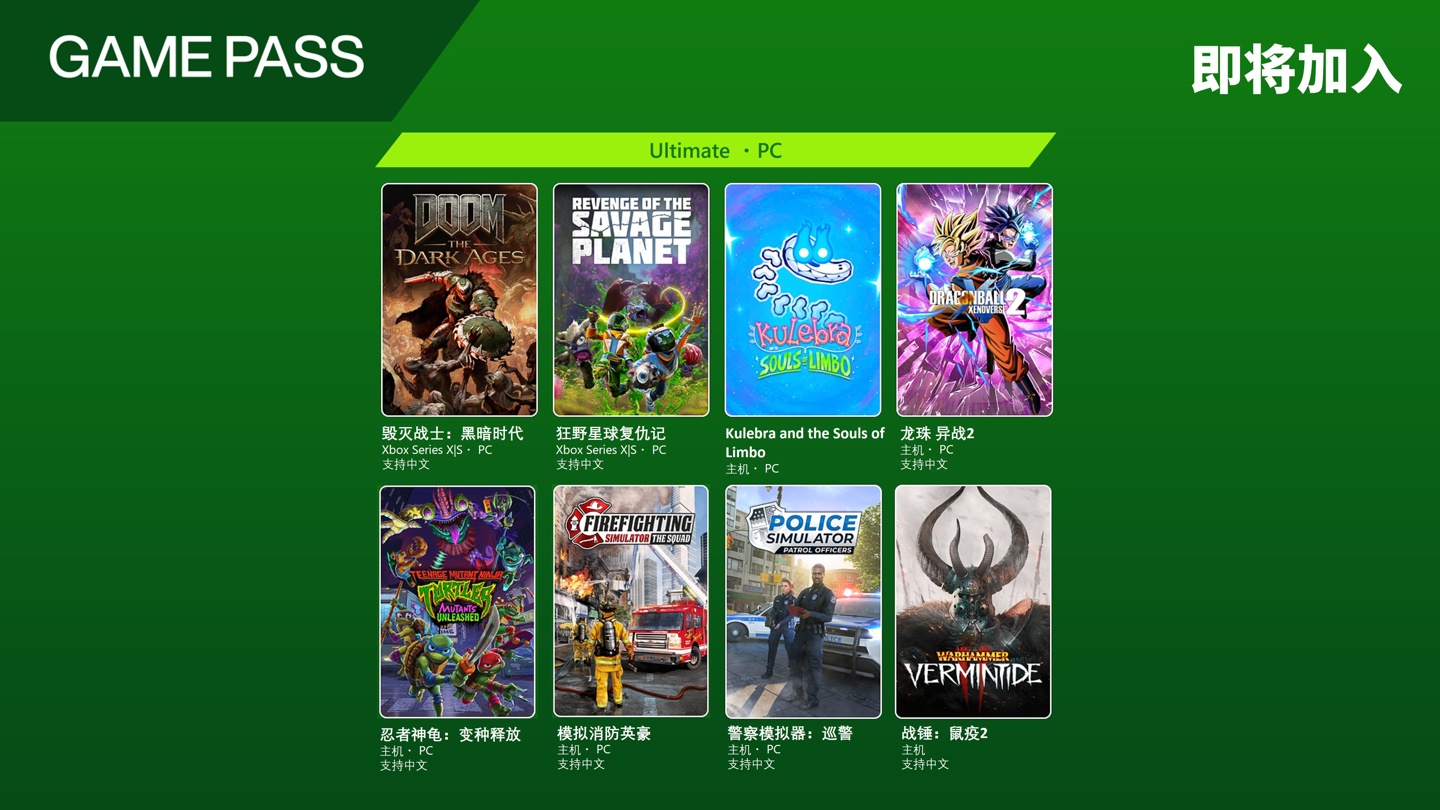Open the 模拟消防英豪 title link
Image resolution: width=1440 pixels, height=810 pixels.
[604, 733]
